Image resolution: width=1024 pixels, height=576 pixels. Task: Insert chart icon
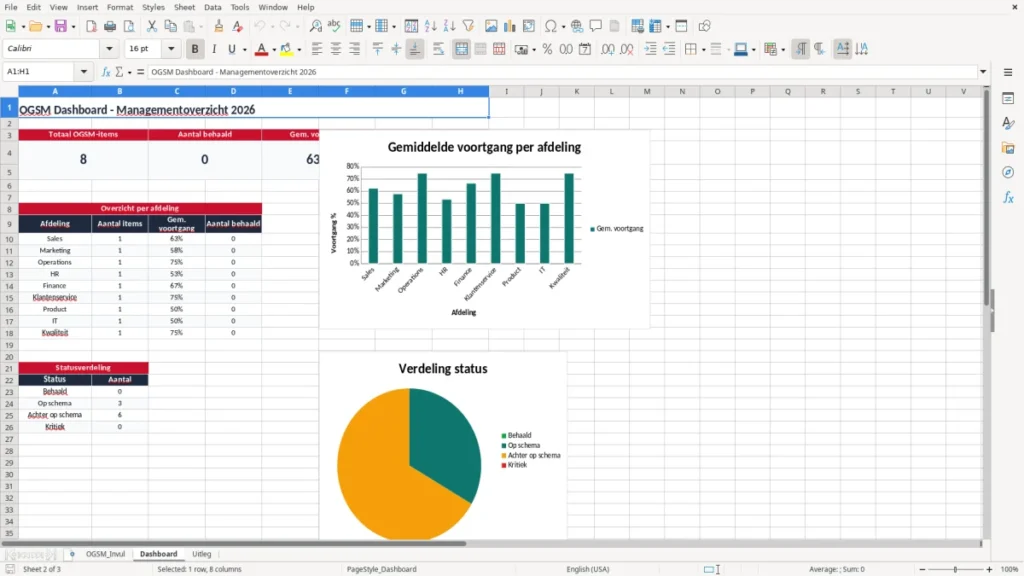pyautogui.click(x=510, y=26)
